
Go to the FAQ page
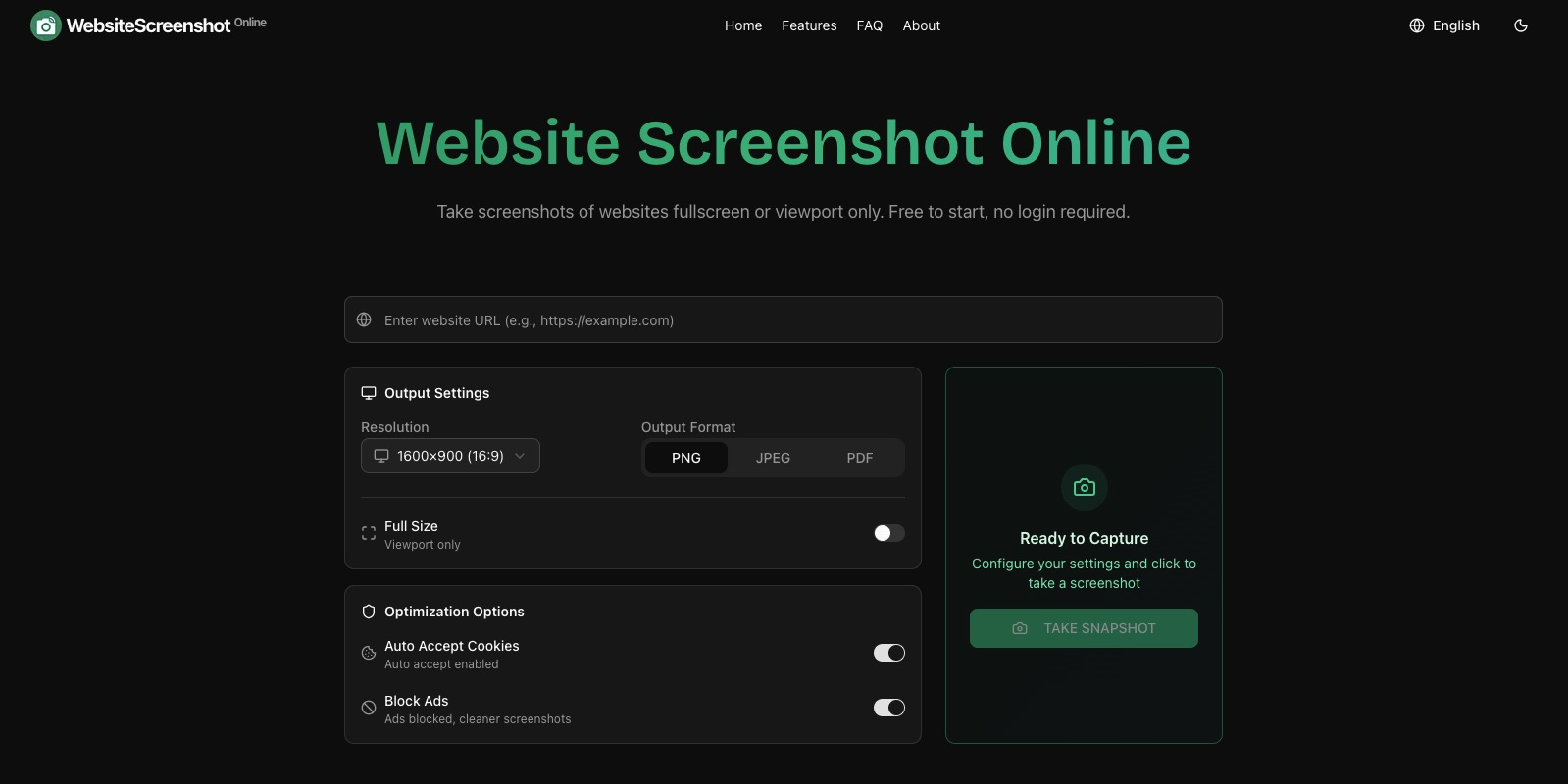pyautogui.click(x=869, y=25)
